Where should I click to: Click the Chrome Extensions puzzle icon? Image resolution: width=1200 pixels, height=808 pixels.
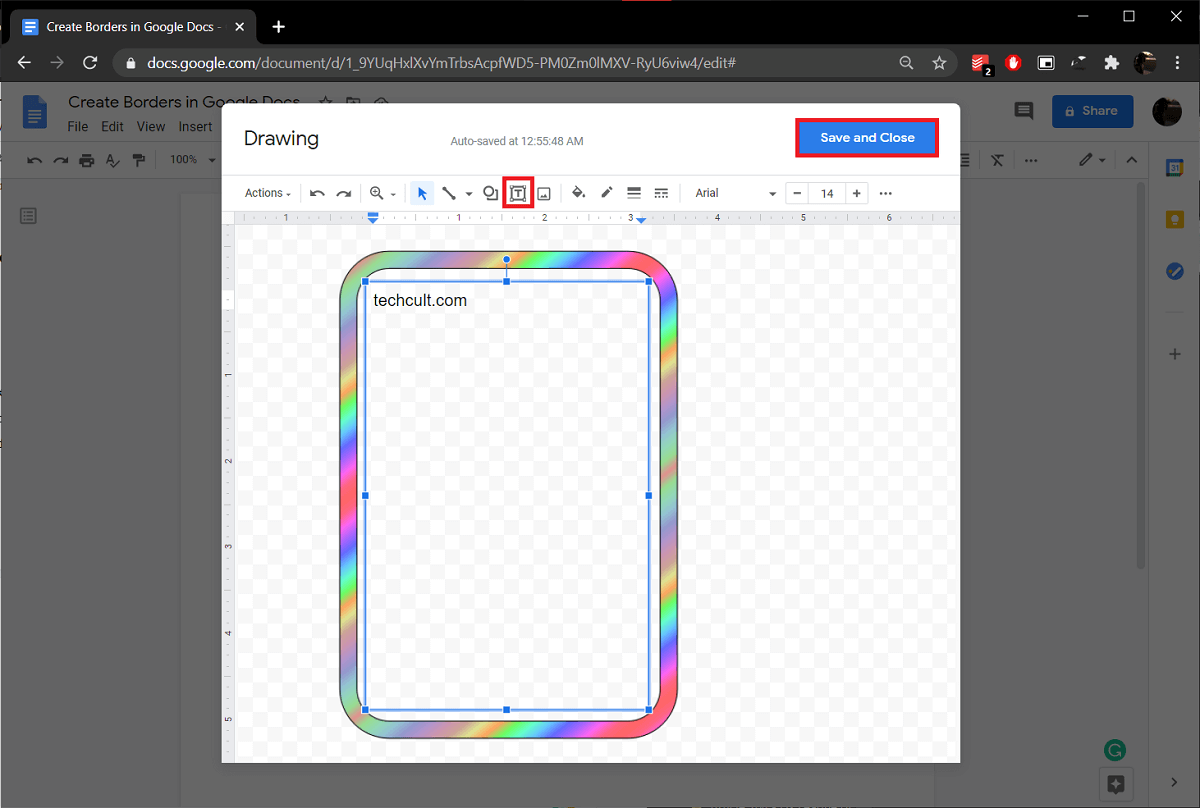[1111, 62]
